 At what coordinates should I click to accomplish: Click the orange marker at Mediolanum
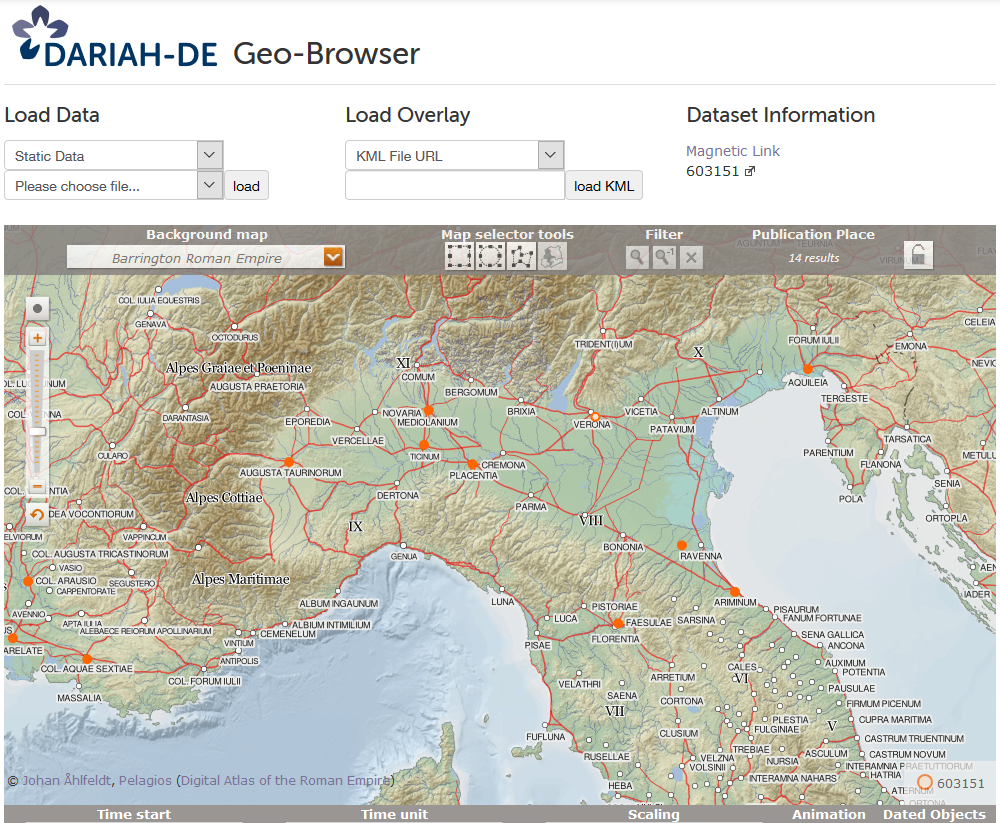429,410
